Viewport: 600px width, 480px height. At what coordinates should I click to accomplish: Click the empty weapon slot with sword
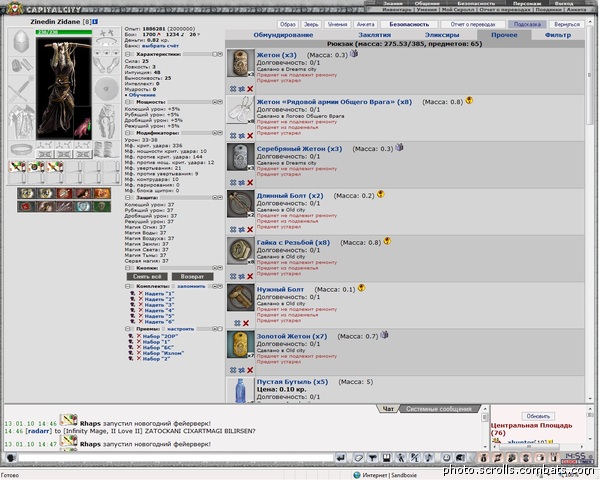tap(21, 89)
